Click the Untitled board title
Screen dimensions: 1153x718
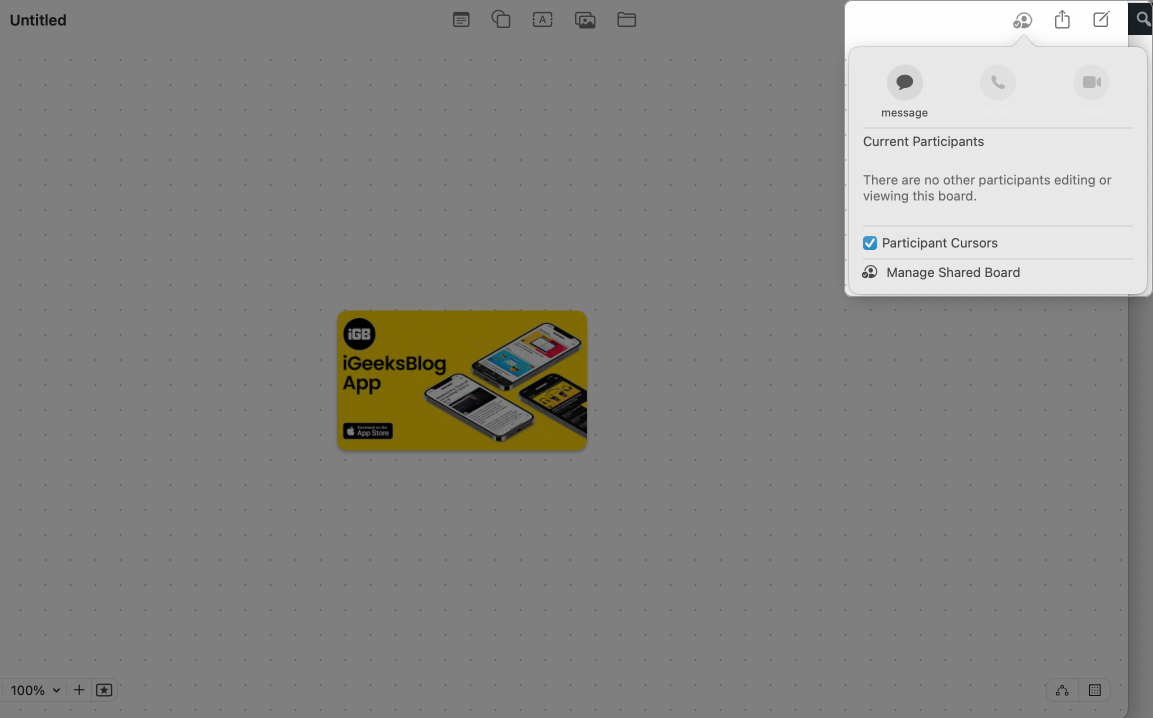[x=37, y=19]
